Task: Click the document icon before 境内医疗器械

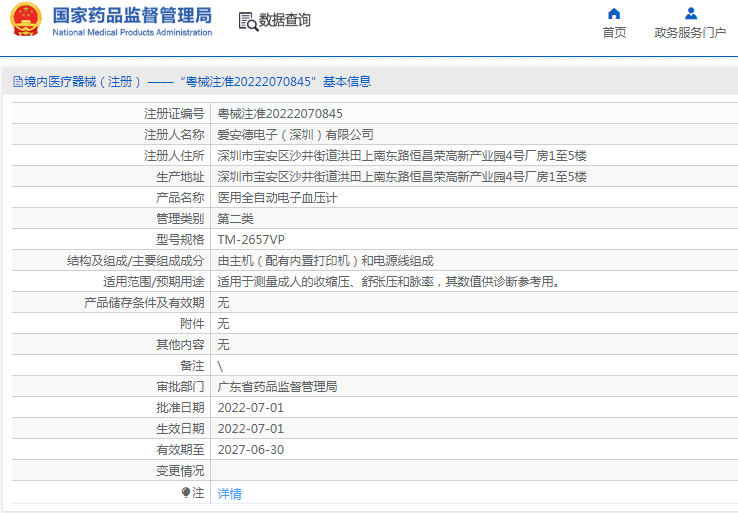Action: [18, 82]
